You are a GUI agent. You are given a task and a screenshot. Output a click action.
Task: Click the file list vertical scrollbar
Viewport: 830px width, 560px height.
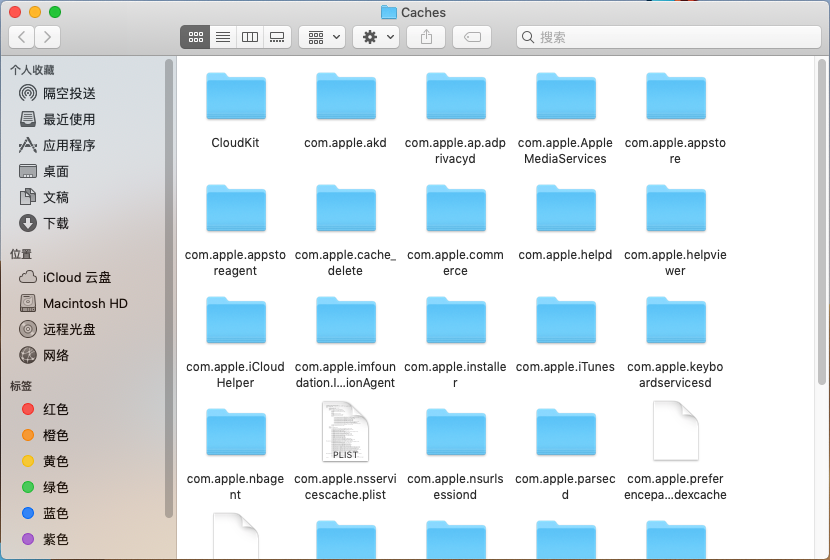pyautogui.click(x=822, y=222)
